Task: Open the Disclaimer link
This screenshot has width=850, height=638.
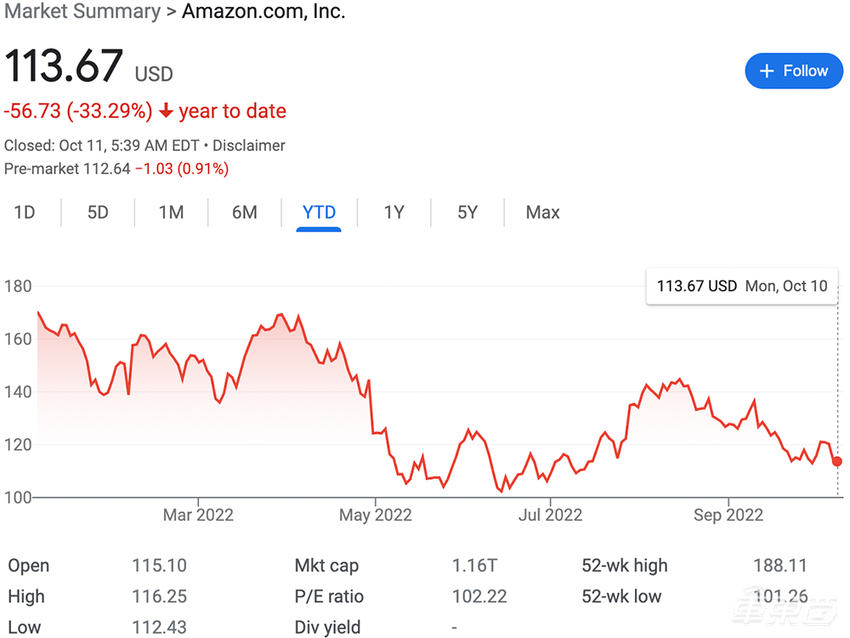Action: pos(250,145)
